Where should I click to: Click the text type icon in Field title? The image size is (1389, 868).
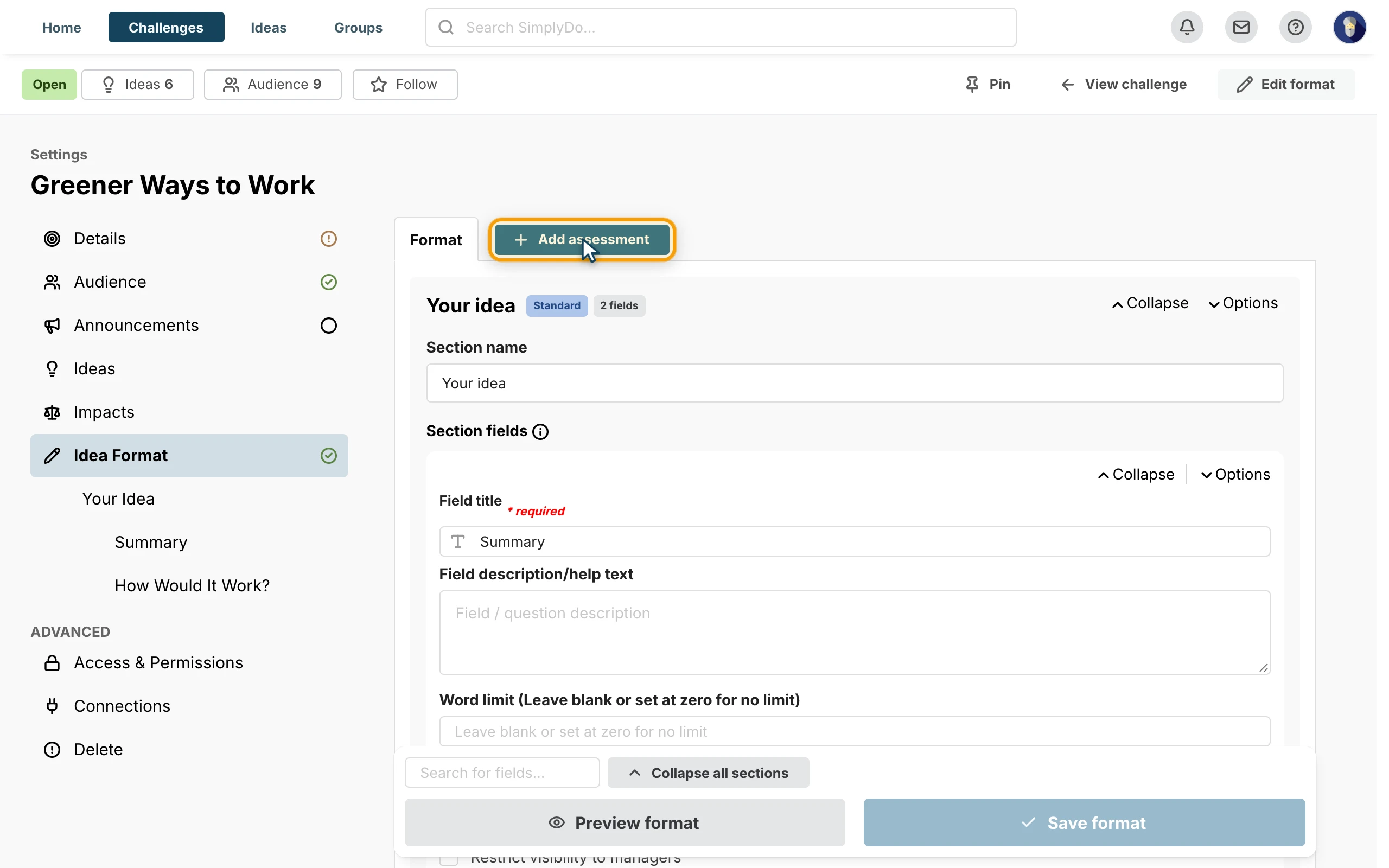(458, 541)
